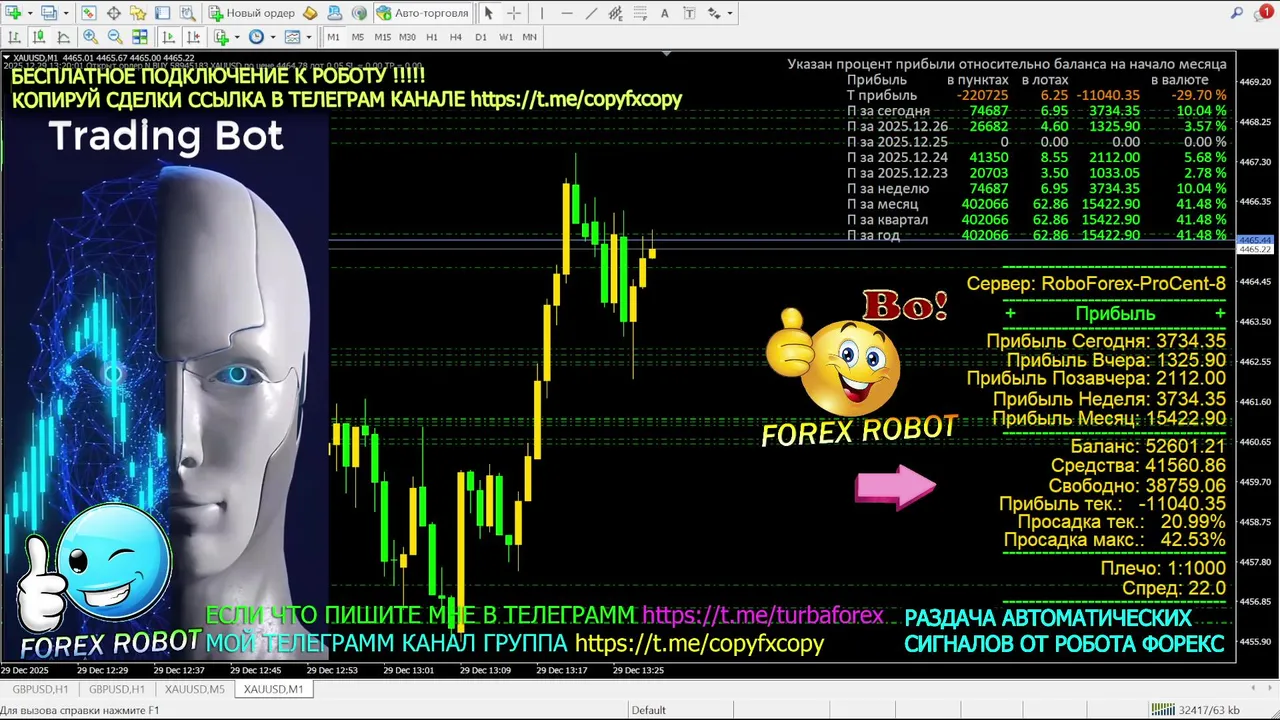Switch to line chart display
This screenshot has height=720, width=1280.
(x=63, y=37)
